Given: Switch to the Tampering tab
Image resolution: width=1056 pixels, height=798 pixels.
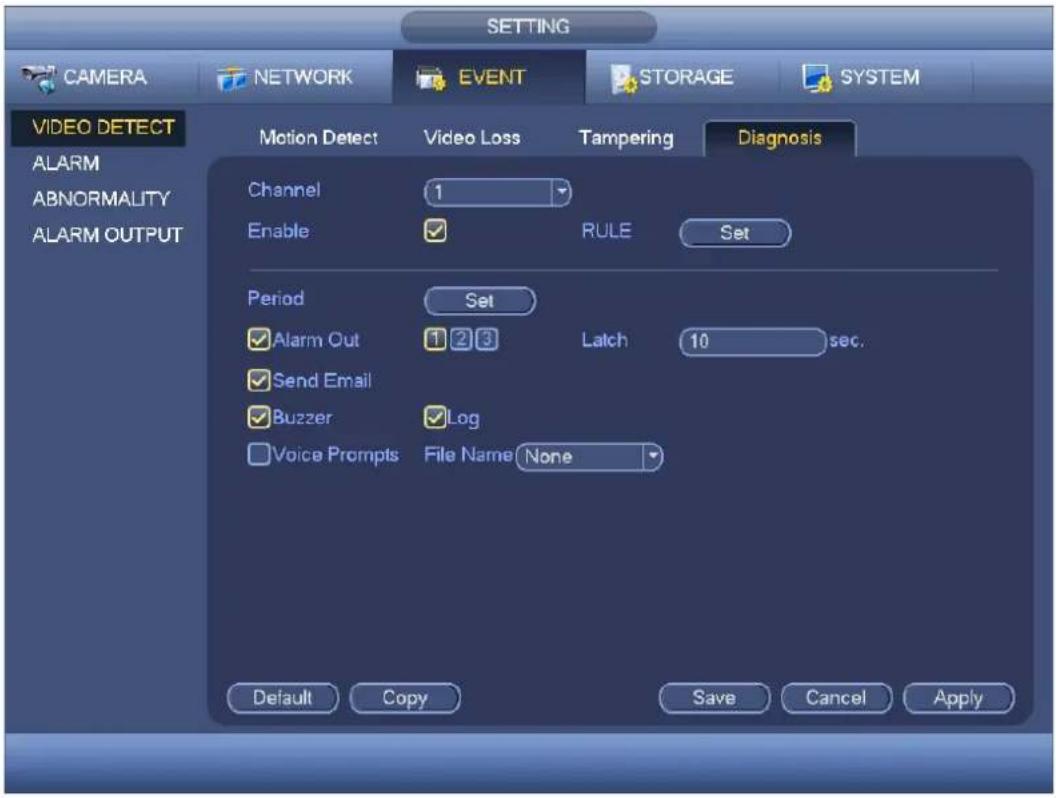Looking at the screenshot, I should 626,138.
